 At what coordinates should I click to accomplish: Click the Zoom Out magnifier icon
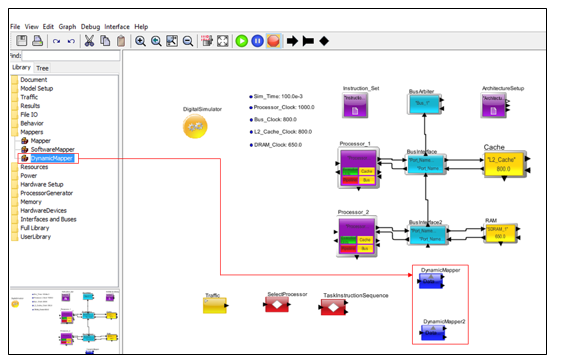click(187, 41)
